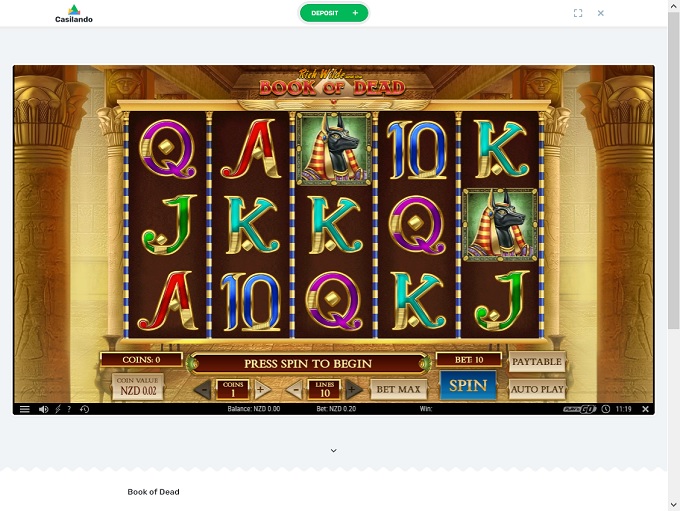Select Bet Max
This screenshot has height=511, width=680.
399,389
